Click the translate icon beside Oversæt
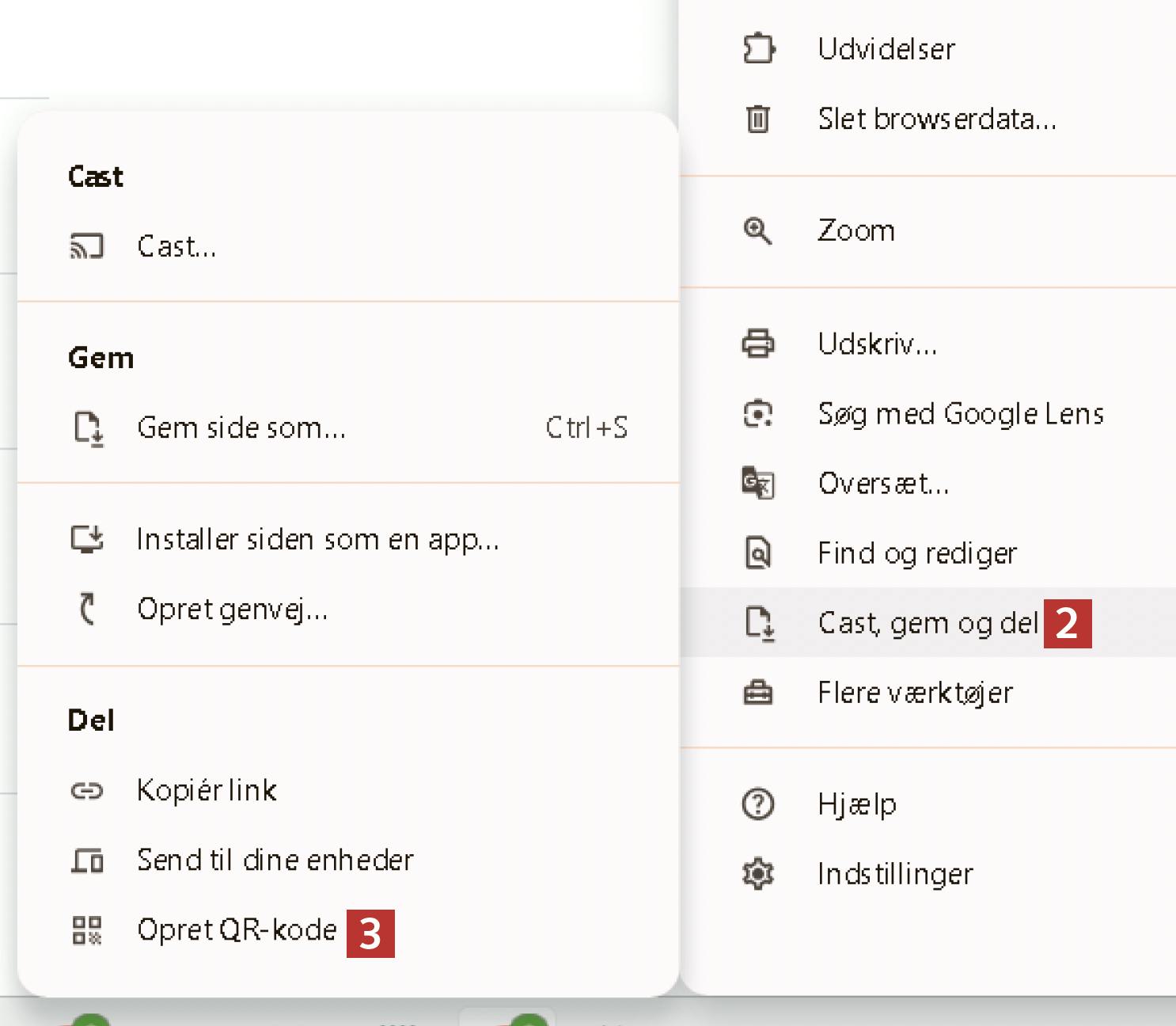The height and width of the screenshot is (1026, 1176). pos(758,483)
